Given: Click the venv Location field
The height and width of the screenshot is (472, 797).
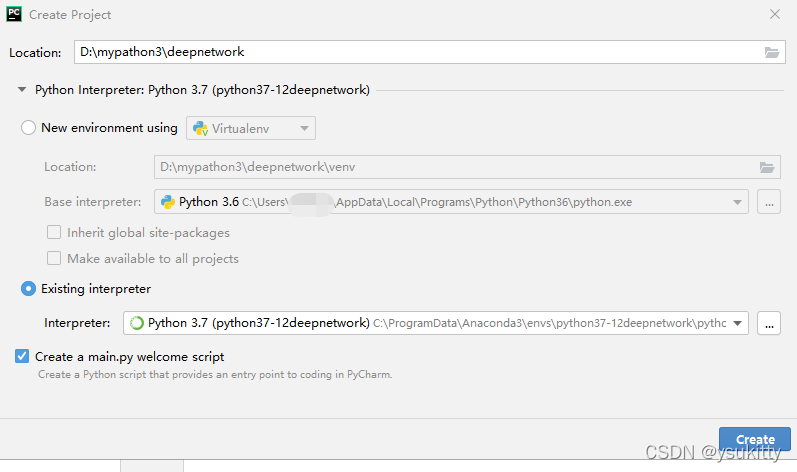Looking at the screenshot, I should pos(467,167).
